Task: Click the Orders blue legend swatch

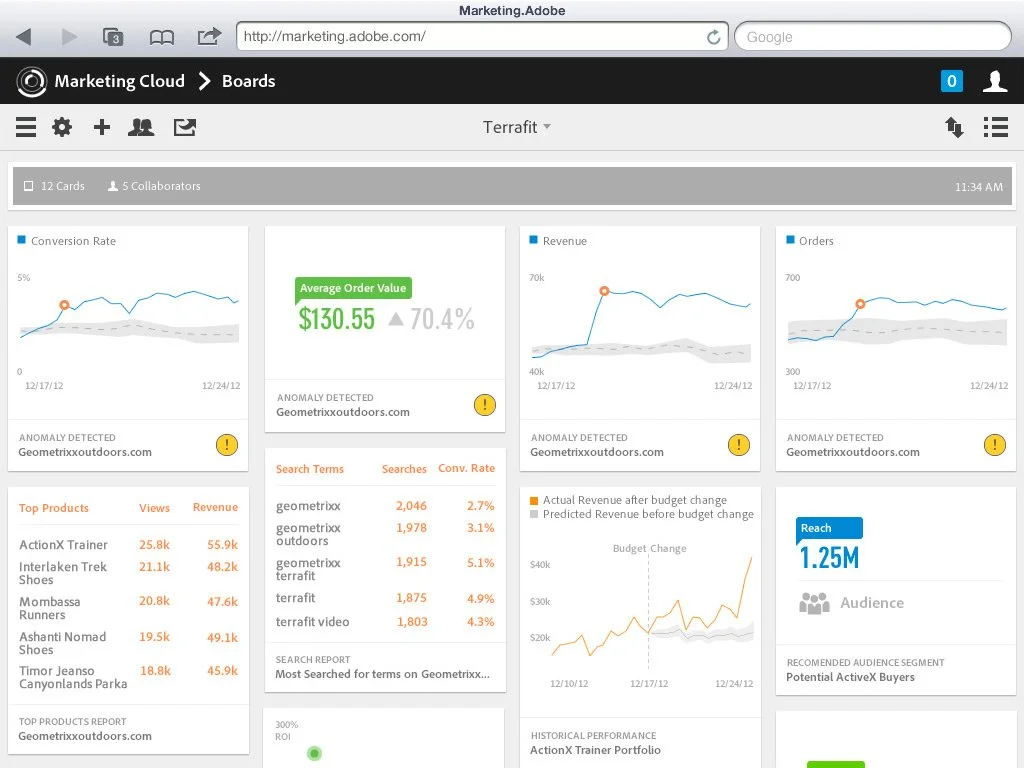Action: [x=790, y=240]
